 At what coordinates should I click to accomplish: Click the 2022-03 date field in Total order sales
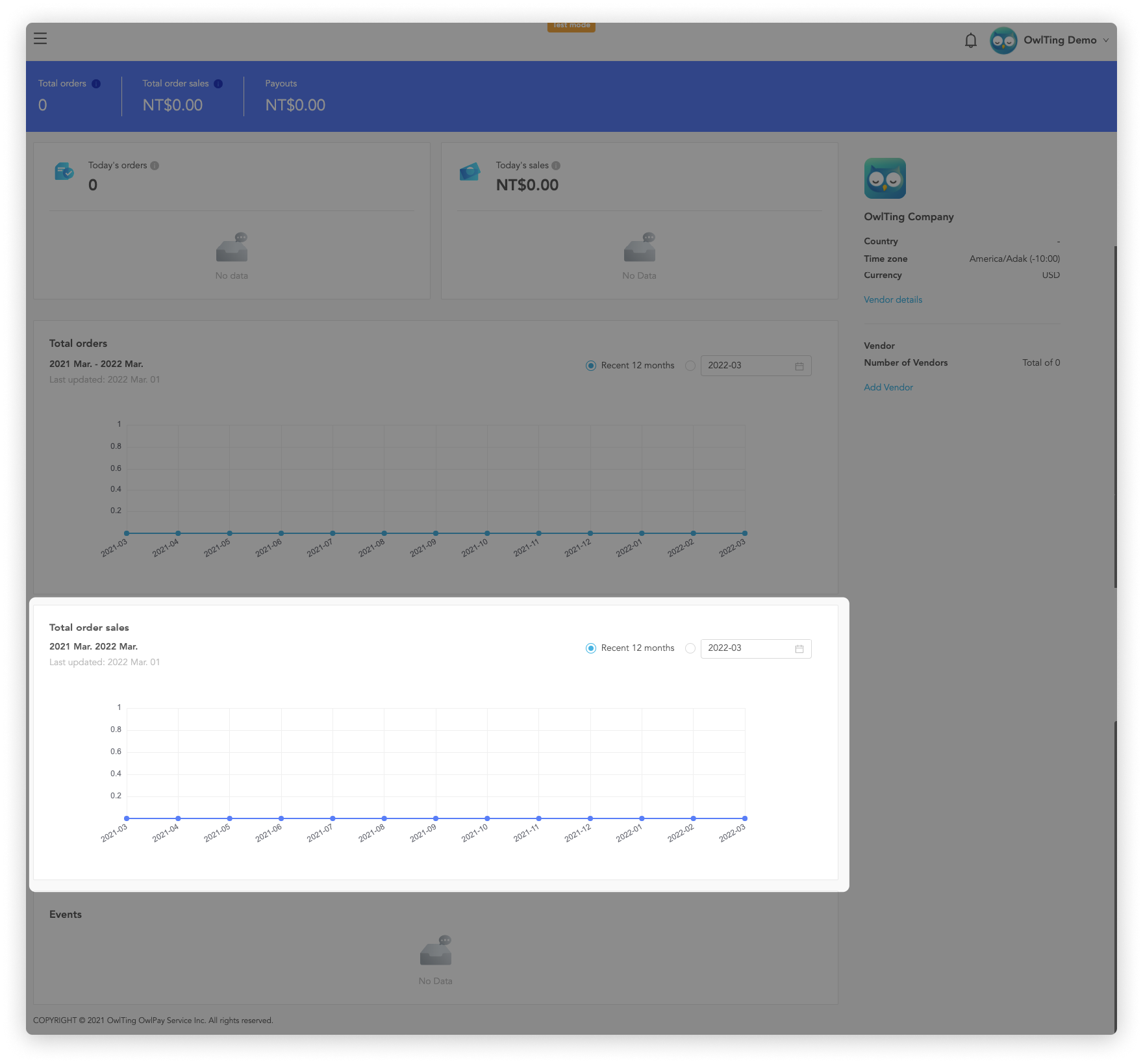coord(756,648)
